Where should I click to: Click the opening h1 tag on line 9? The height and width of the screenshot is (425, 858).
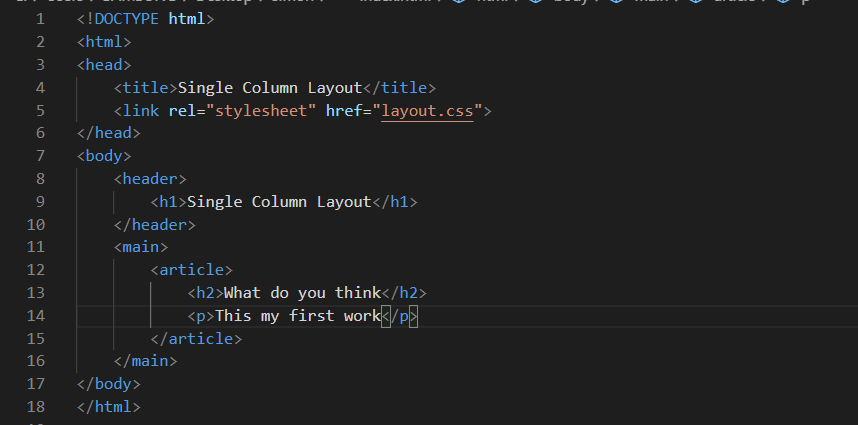[169, 202]
